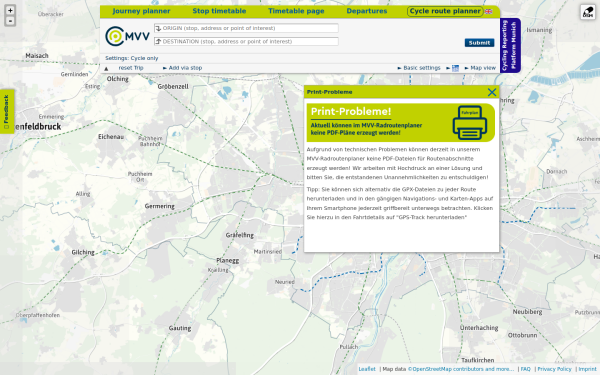
Task: Click the Neubiberg map label
Action: click(x=527, y=312)
